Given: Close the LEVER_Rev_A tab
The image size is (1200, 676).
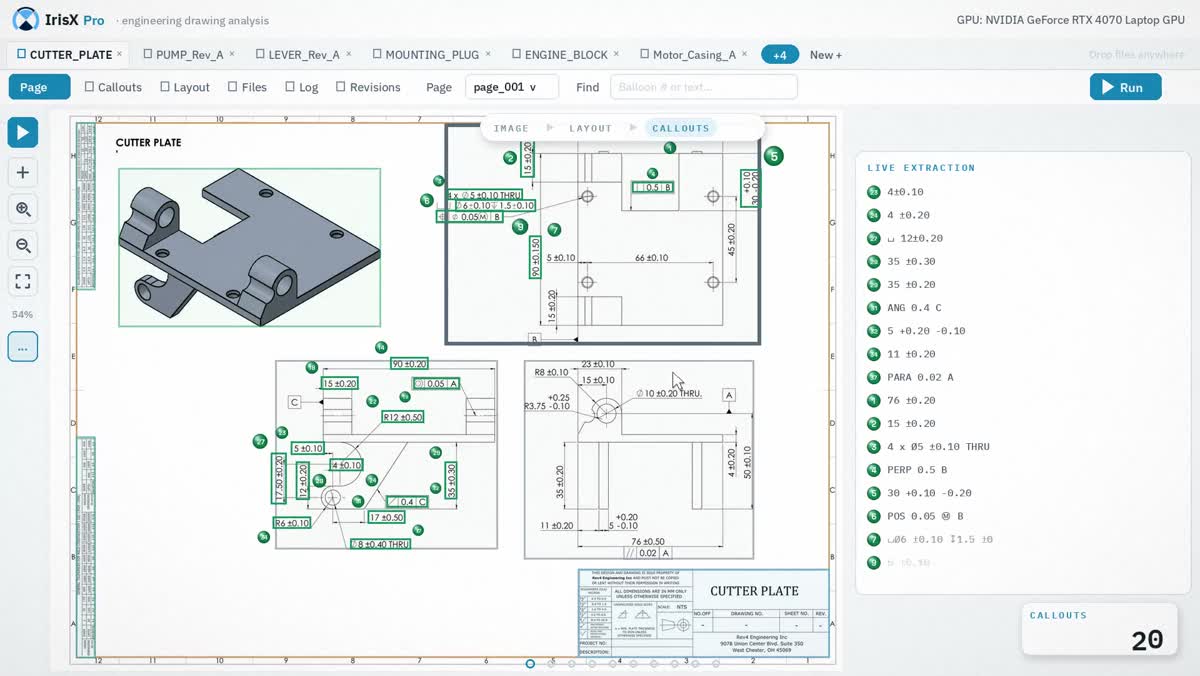Looking at the screenshot, I should (x=348, y=54).
